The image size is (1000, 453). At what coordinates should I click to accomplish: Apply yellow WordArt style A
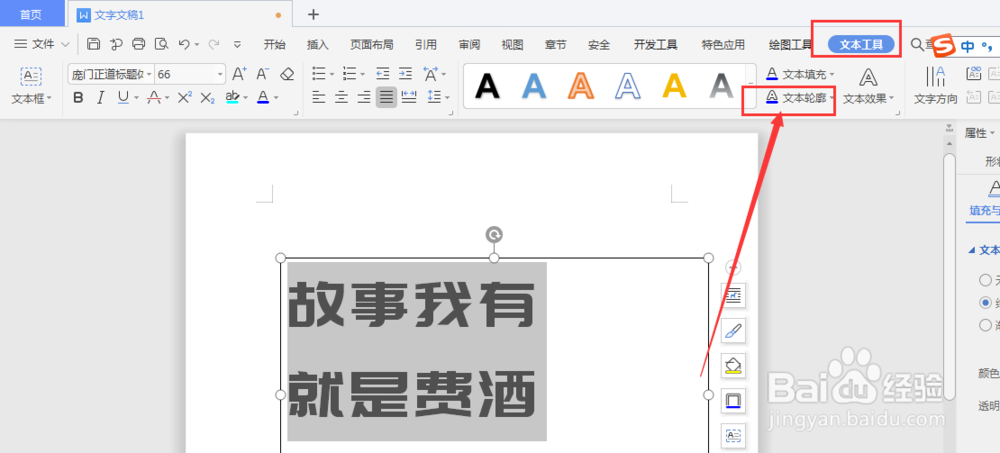[674, 85]
